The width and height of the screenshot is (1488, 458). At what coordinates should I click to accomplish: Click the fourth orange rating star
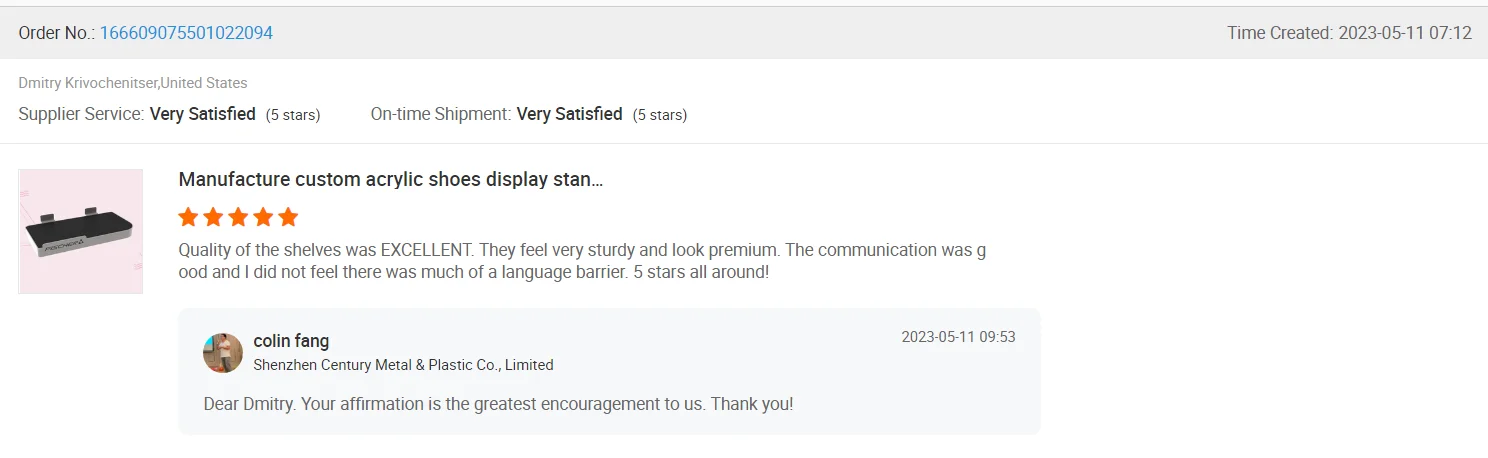(263, 217)
